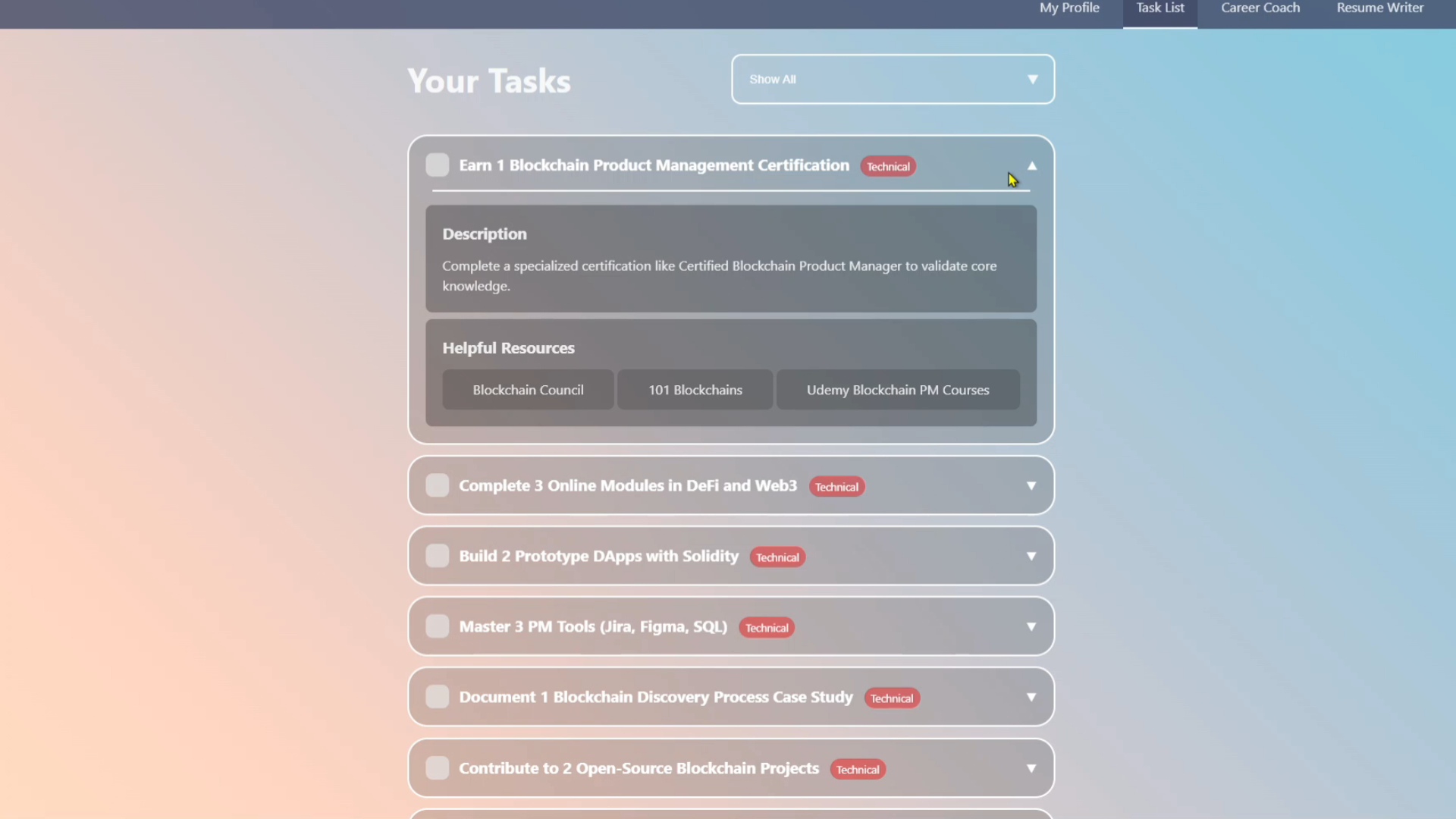
Task: Open the Career Coach tab
Action: pos(1260,8)
